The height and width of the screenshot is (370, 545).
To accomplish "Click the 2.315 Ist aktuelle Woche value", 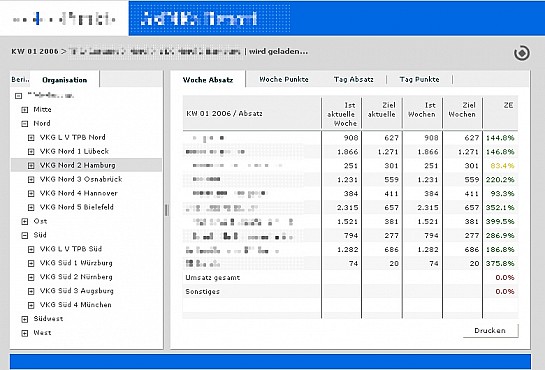I will click(348, 207).
